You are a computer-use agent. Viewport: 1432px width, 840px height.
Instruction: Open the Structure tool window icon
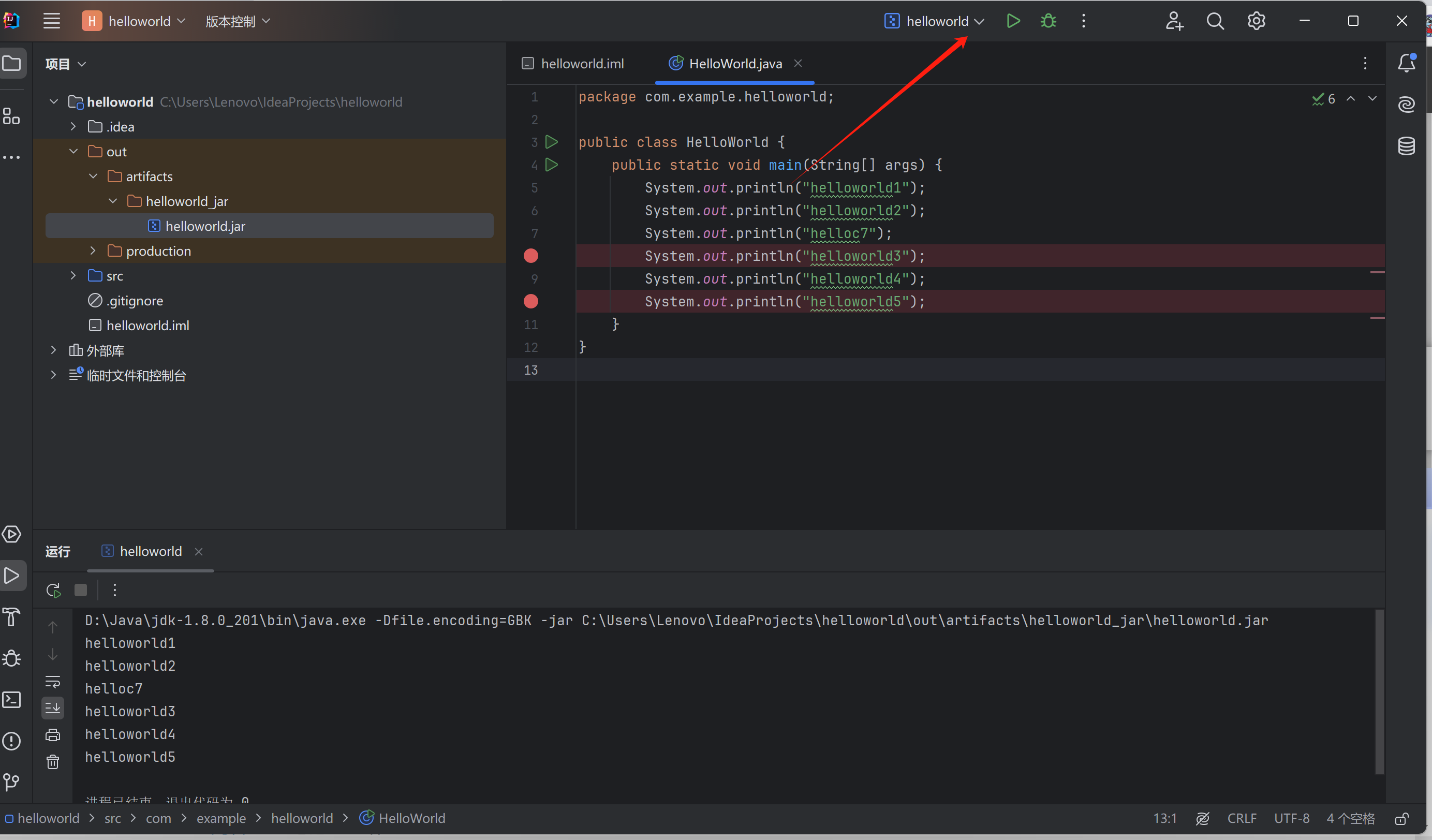point(12,116)
